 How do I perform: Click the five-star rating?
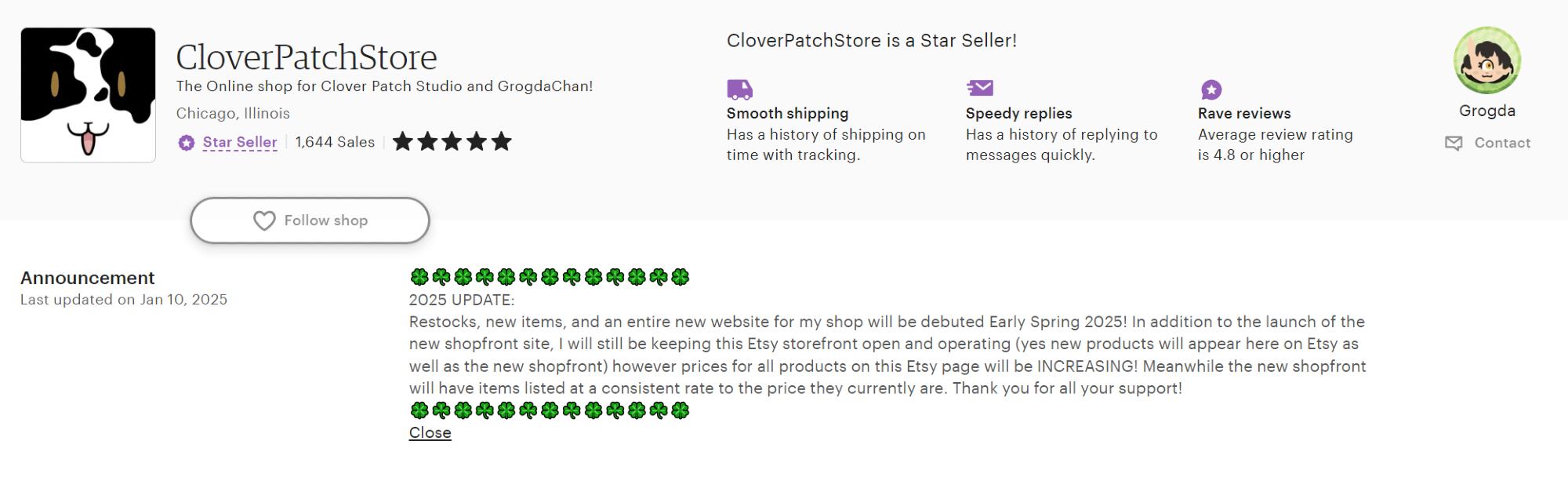(x=452, y=142)
